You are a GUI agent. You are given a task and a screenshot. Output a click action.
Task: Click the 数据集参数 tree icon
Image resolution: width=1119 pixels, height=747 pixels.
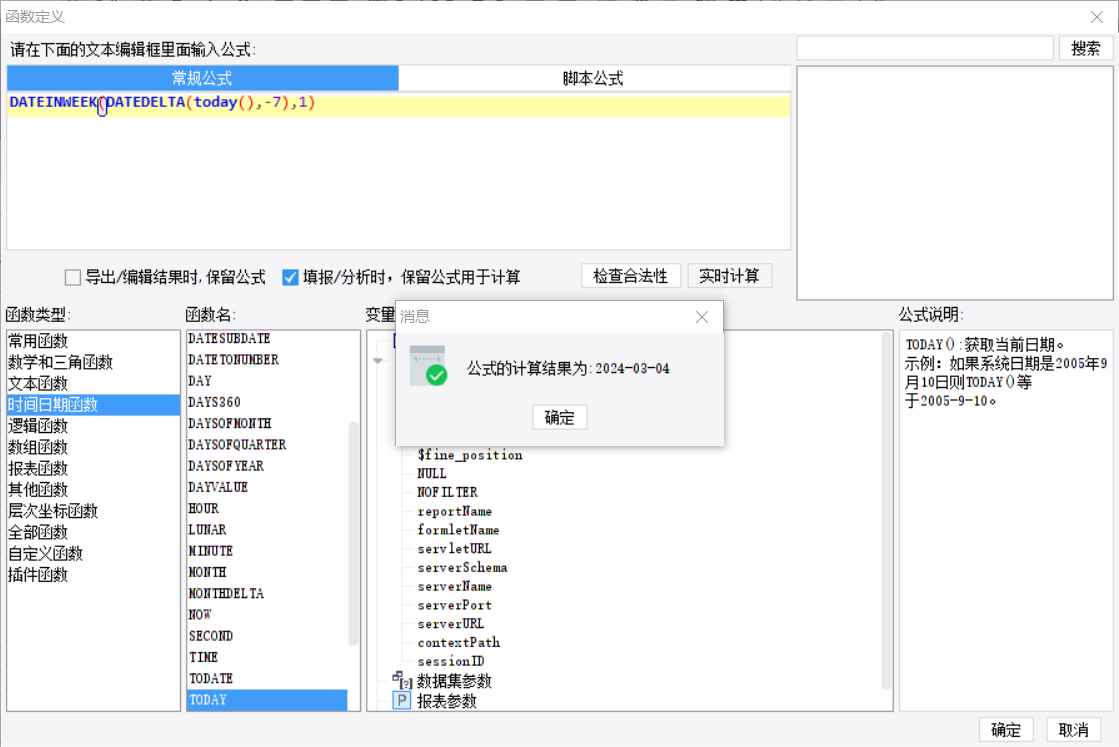click(x=402, y=680)
